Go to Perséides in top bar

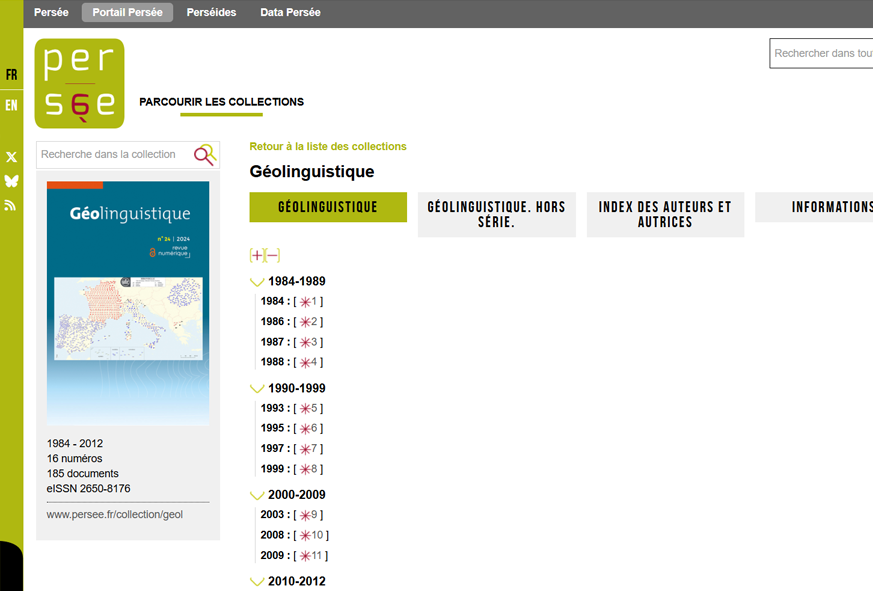(211, 13)
